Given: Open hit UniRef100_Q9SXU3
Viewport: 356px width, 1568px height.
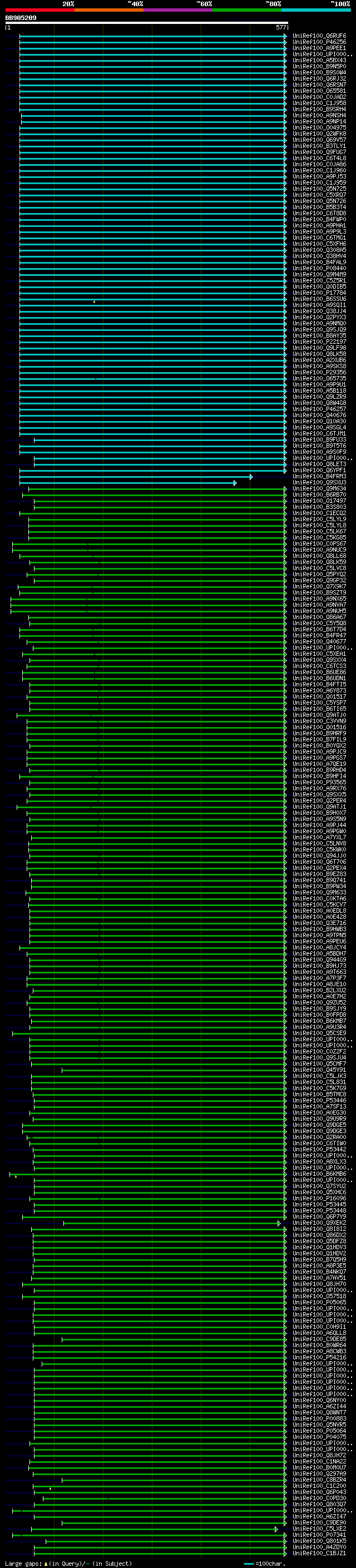Looking at the screenshot, I should point(319,483).
